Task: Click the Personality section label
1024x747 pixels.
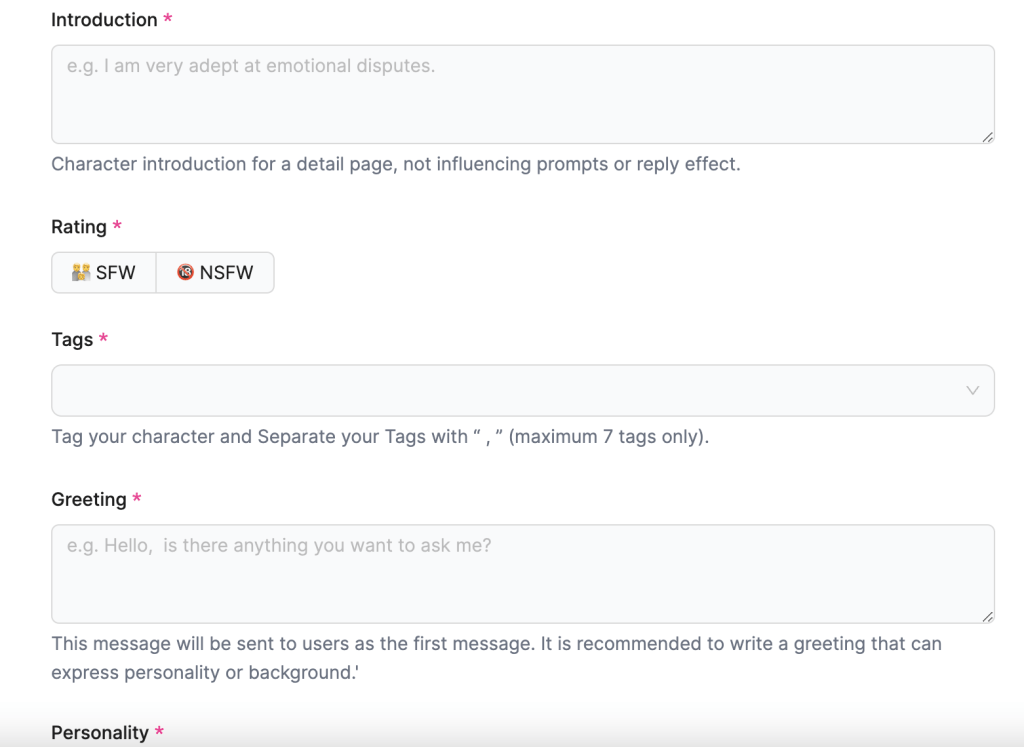Action: click(x=100, y=733)
